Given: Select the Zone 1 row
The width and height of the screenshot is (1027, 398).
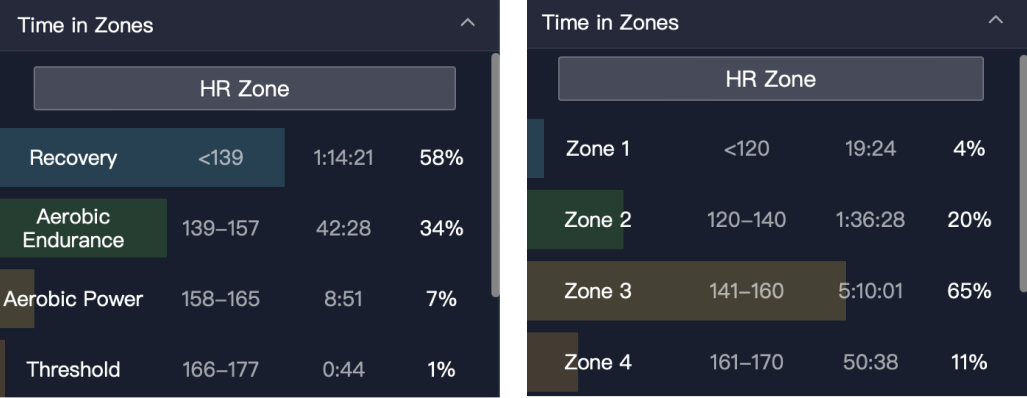Looking at the screenshot, I should point(773,149).
